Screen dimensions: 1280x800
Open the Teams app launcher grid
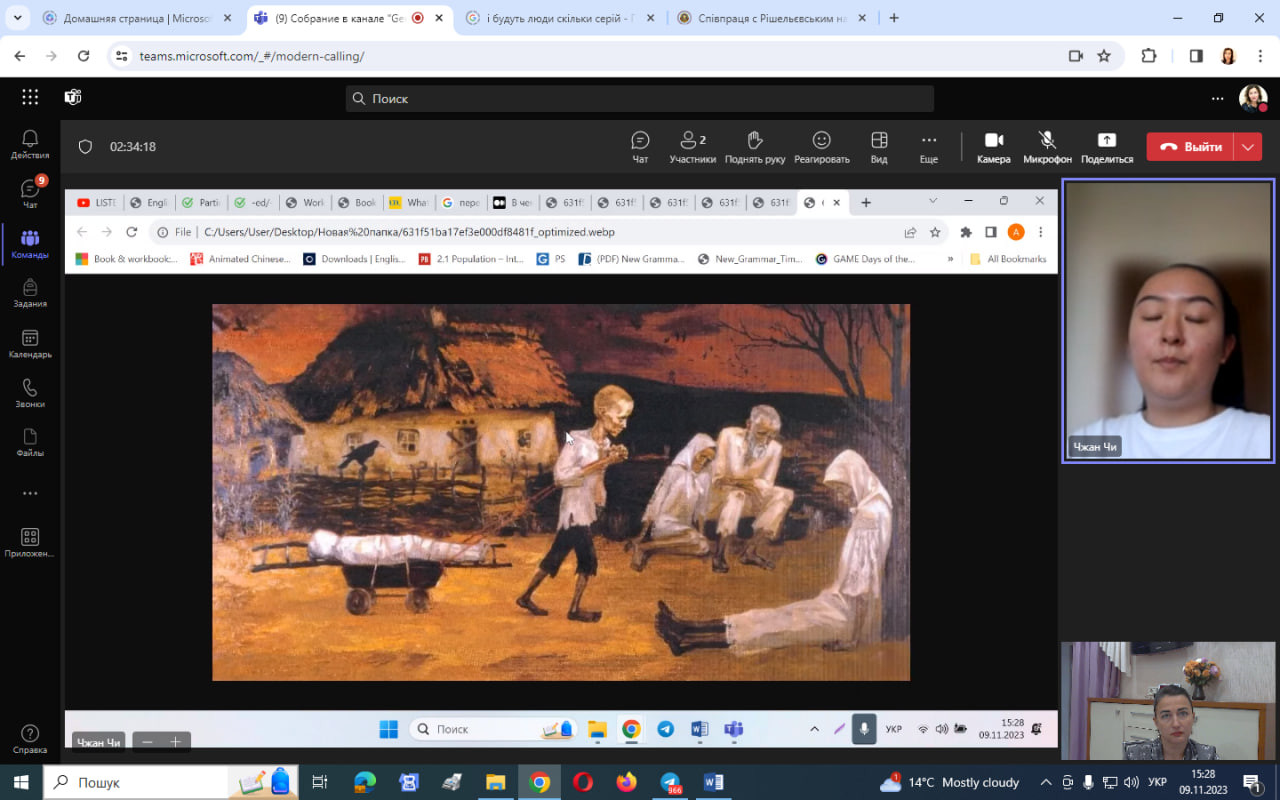(30, 97)
